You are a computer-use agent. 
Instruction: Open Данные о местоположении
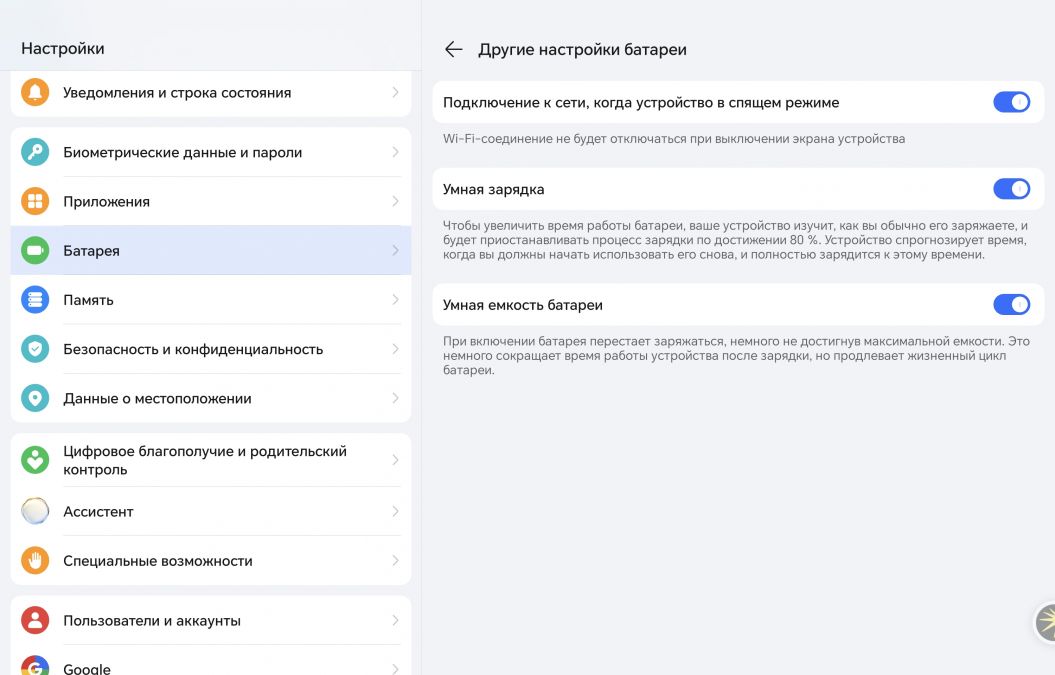pyautogui.click(x=211, y=398)
